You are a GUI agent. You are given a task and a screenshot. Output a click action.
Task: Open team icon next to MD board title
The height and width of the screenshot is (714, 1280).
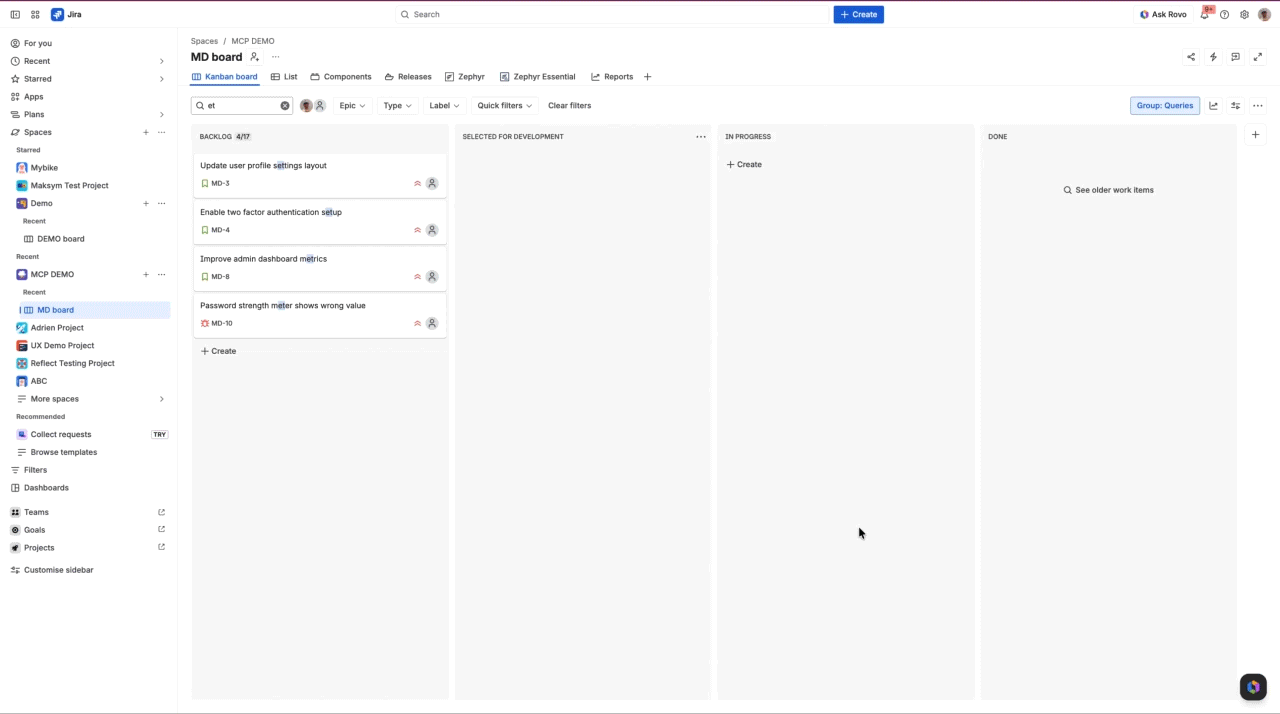click(x=255, y=57)
